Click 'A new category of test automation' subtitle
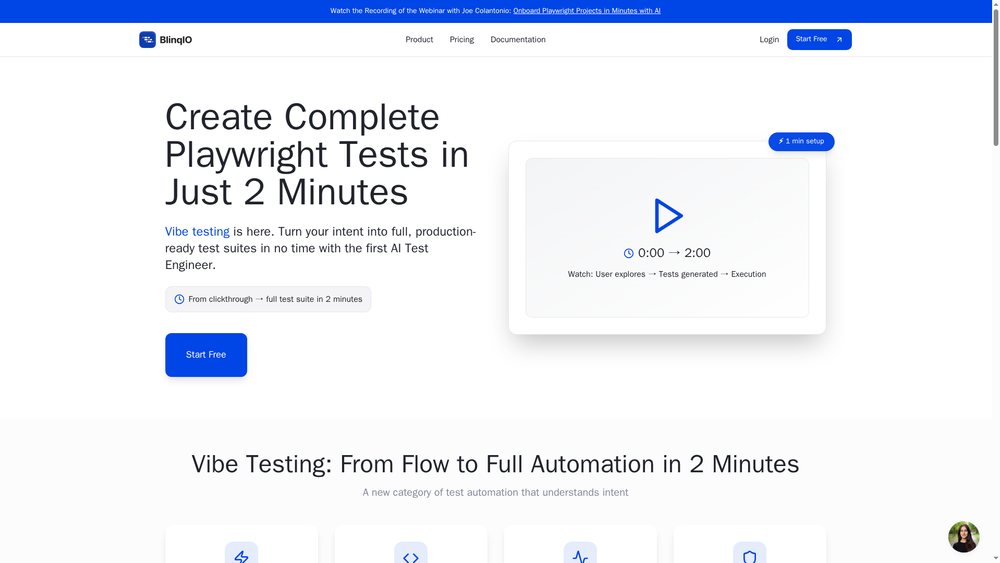The image size is (1000, 563). 495,492
